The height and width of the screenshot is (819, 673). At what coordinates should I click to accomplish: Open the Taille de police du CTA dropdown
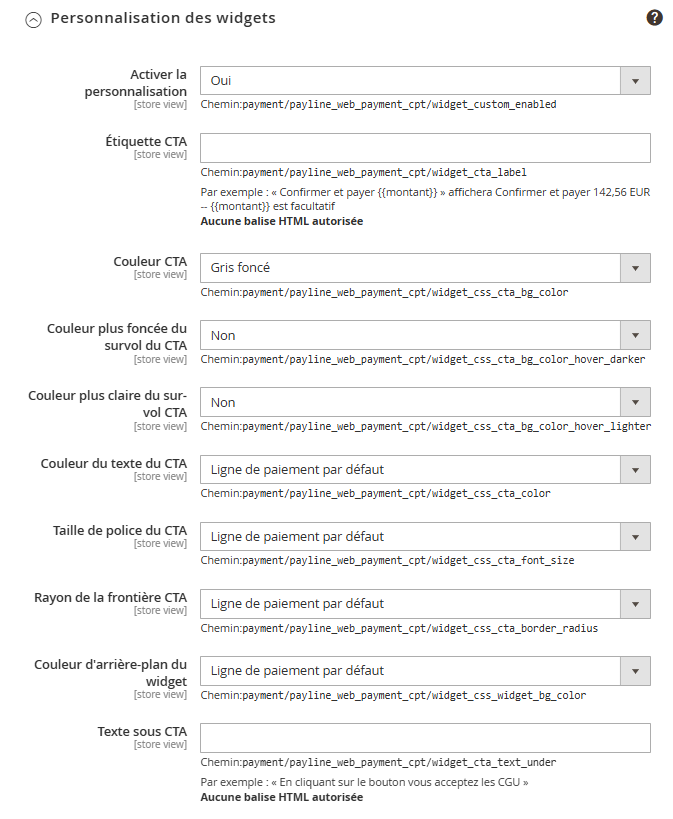[425, 536]
